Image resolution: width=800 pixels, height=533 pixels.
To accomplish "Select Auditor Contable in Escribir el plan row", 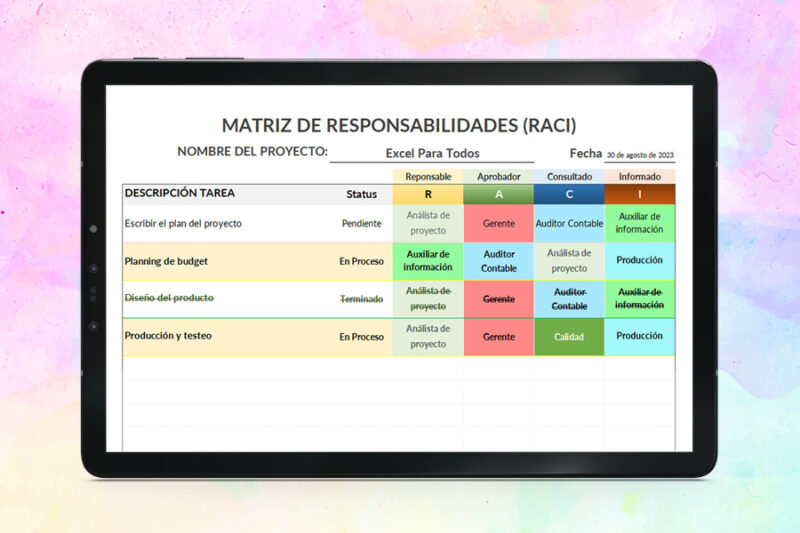I will [x=569, y=223].
